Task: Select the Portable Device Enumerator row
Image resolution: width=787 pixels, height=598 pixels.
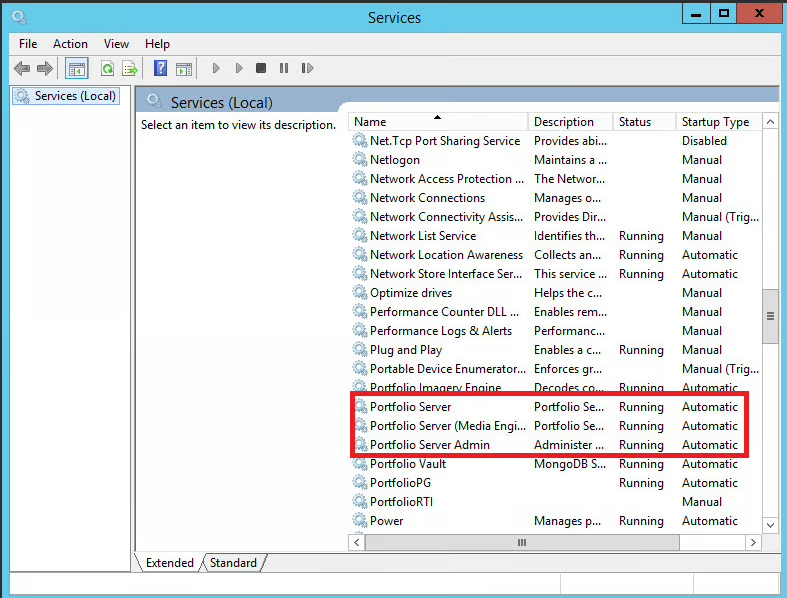Action: [x=555, y=369]
